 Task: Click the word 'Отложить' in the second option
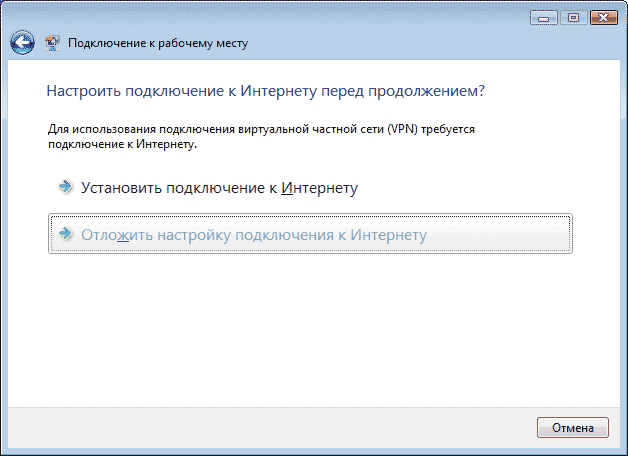coord(113,234)
